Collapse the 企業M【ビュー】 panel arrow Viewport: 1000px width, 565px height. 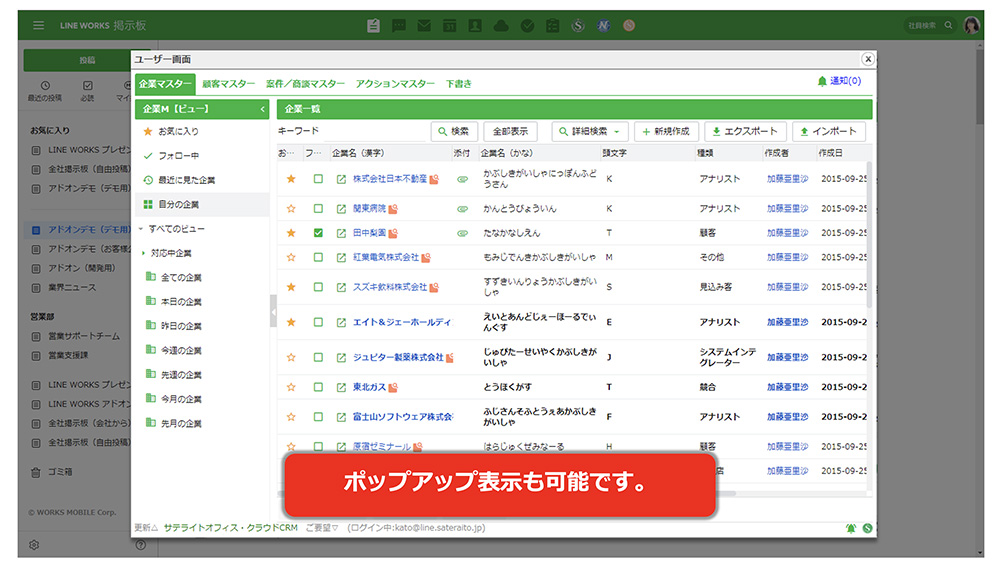click(262, 109)
